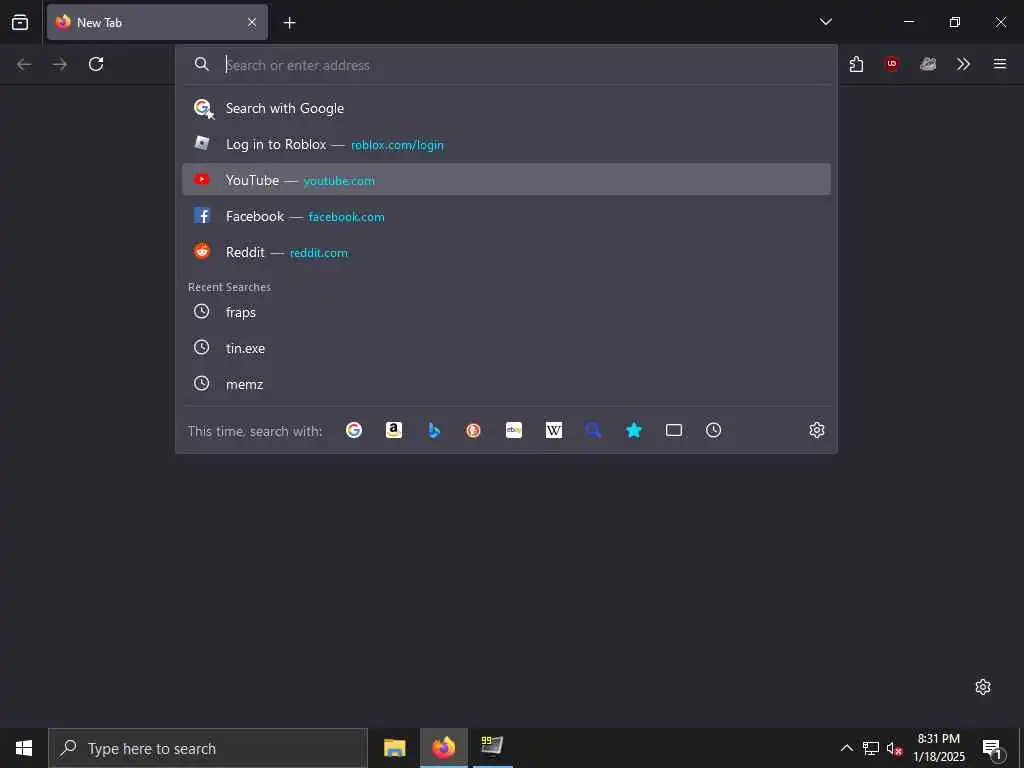Select recent search 'memz'

(506, 384)
